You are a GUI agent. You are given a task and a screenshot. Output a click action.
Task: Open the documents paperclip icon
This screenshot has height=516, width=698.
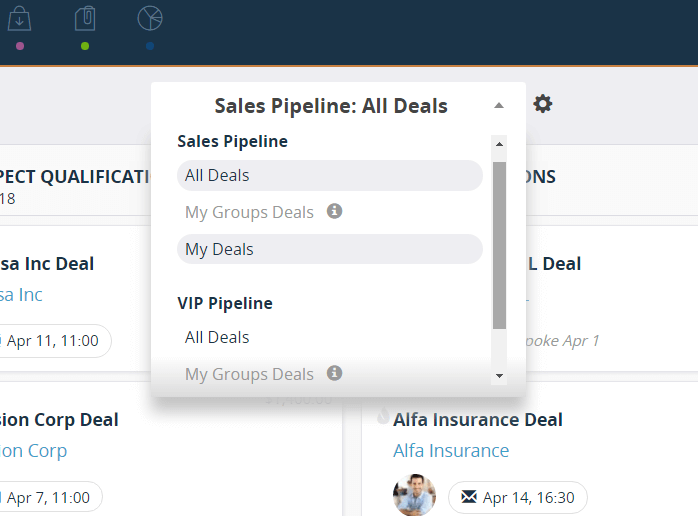pyautogui.click(x=85, y=18)
